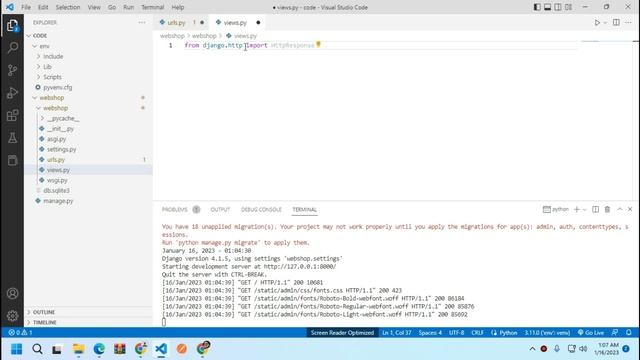Open new terminal launch profile dropdown
640x360 pixels.
click(584, 210)
